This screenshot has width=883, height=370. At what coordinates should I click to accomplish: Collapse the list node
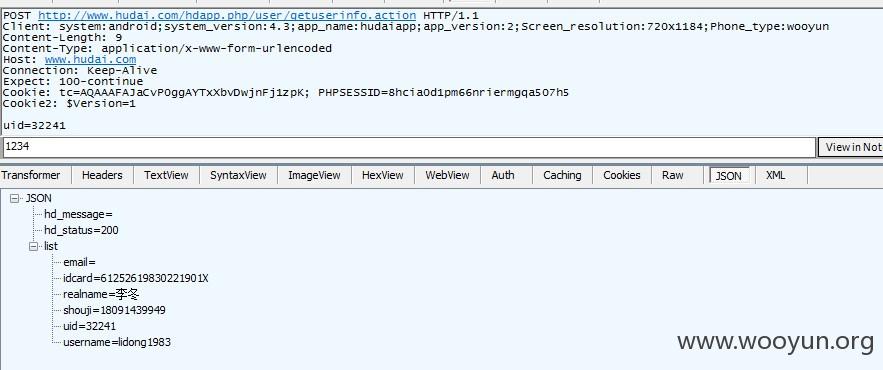coord(33,246)
